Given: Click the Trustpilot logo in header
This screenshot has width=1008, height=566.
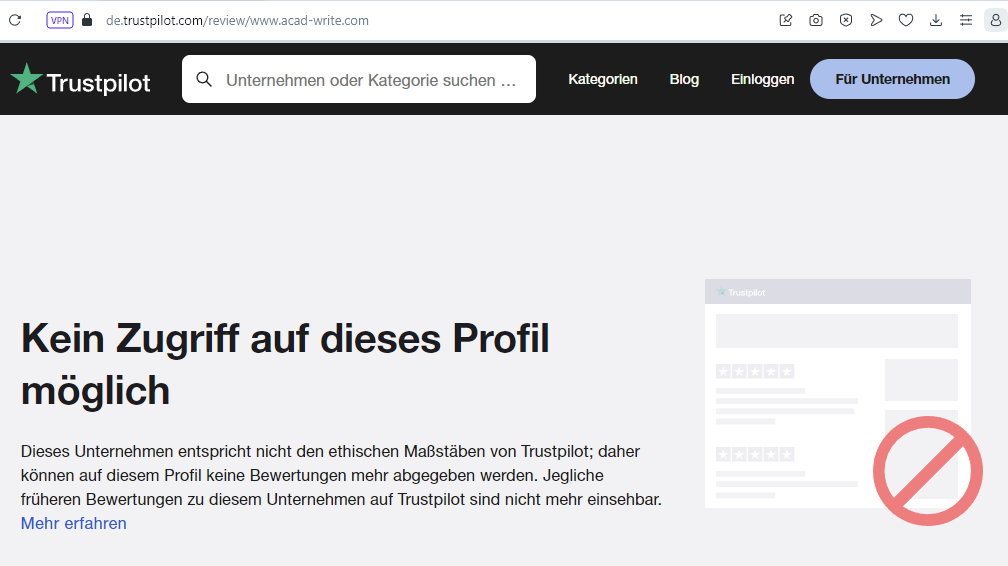Looking at the screenshot, I should point(80,80).
